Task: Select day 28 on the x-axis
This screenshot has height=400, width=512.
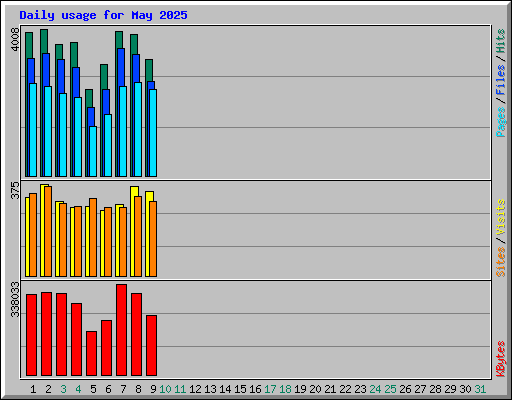Action: (435, 389)
